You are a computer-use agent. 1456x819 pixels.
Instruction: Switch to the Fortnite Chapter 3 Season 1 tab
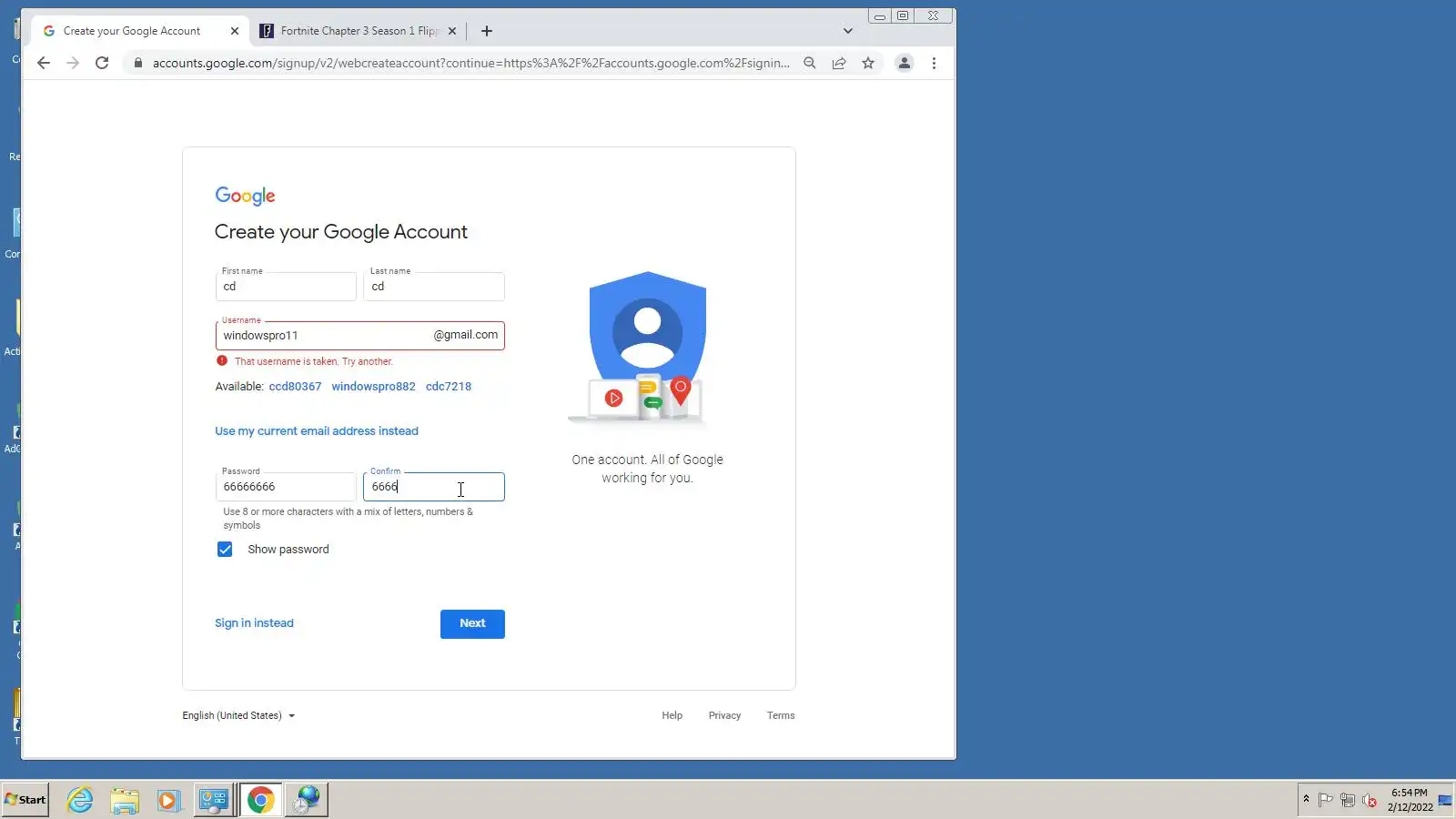tap(359, 31)
